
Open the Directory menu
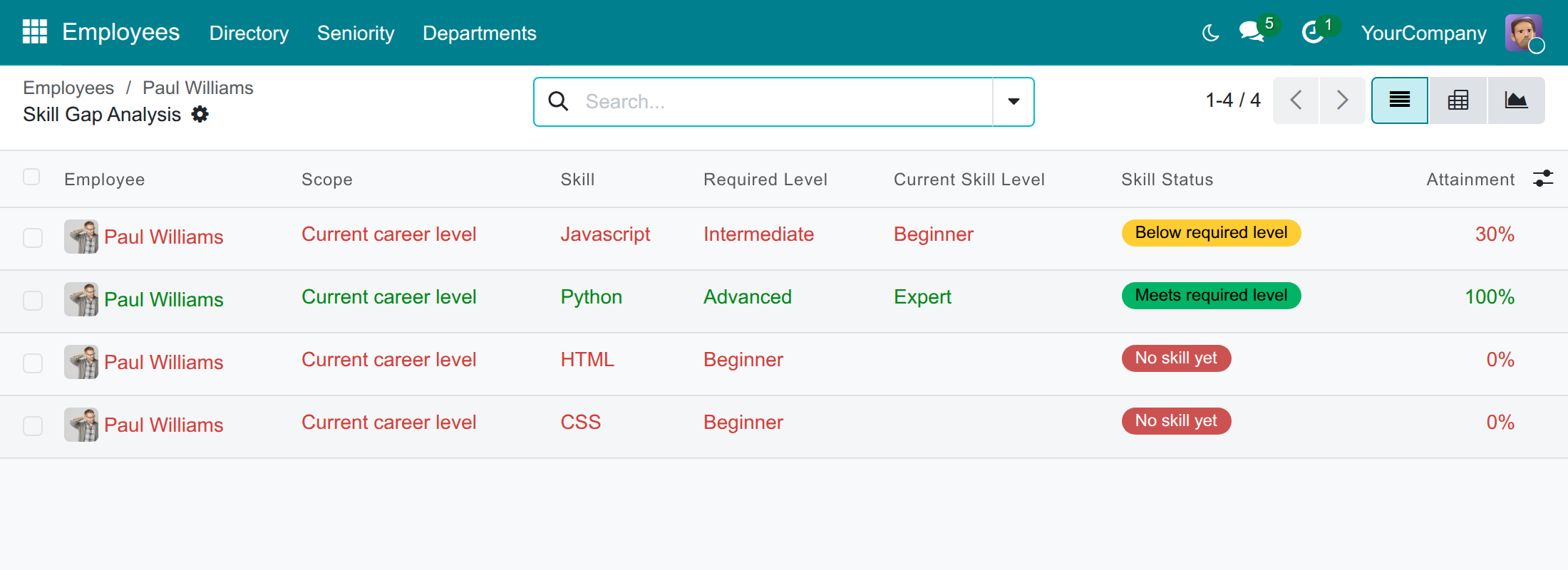point(249,33)
